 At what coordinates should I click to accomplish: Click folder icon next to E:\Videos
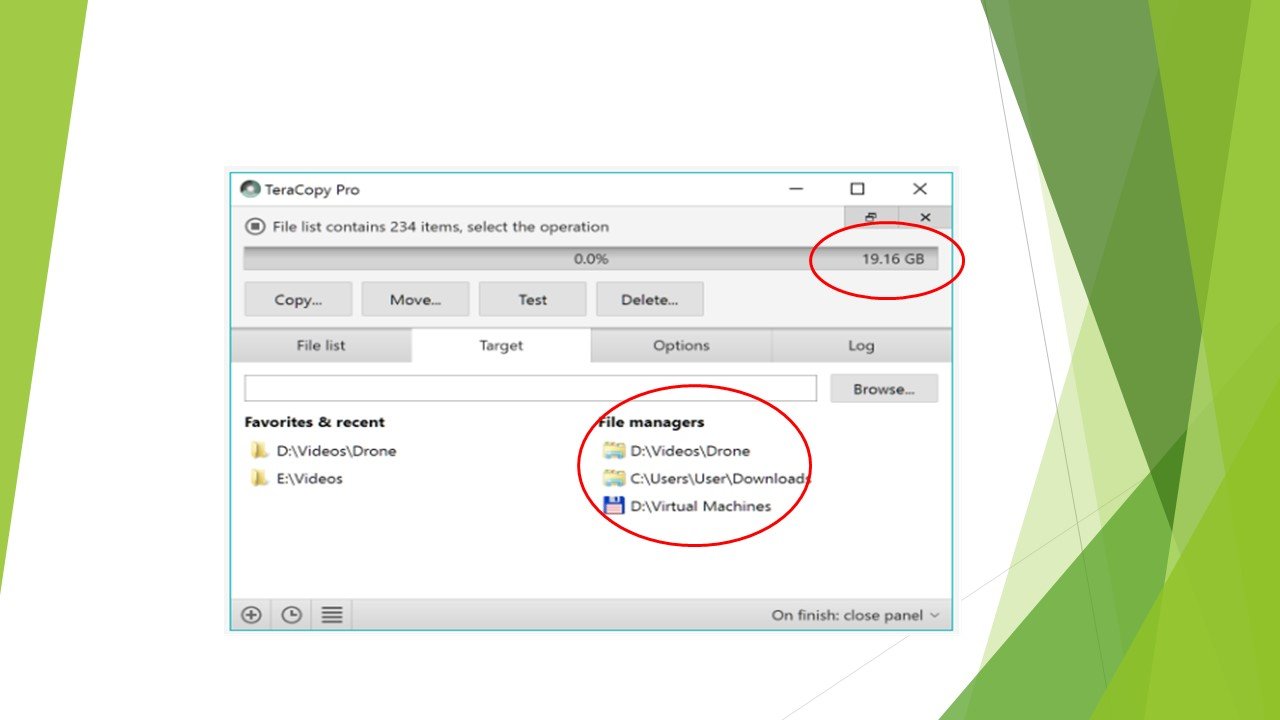pos(259,479)
